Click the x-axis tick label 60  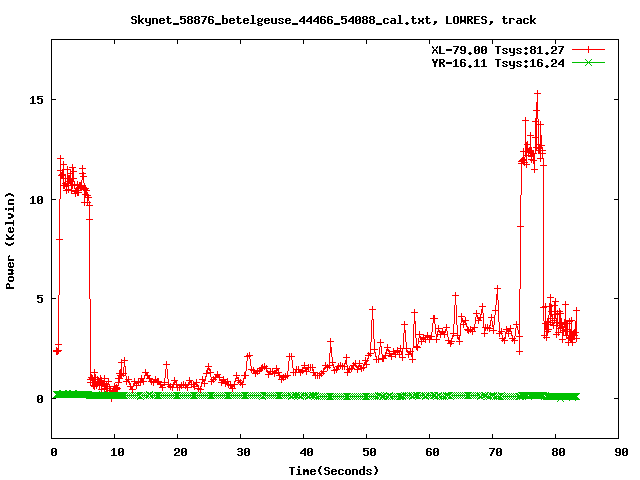click(x=432, y=452)
